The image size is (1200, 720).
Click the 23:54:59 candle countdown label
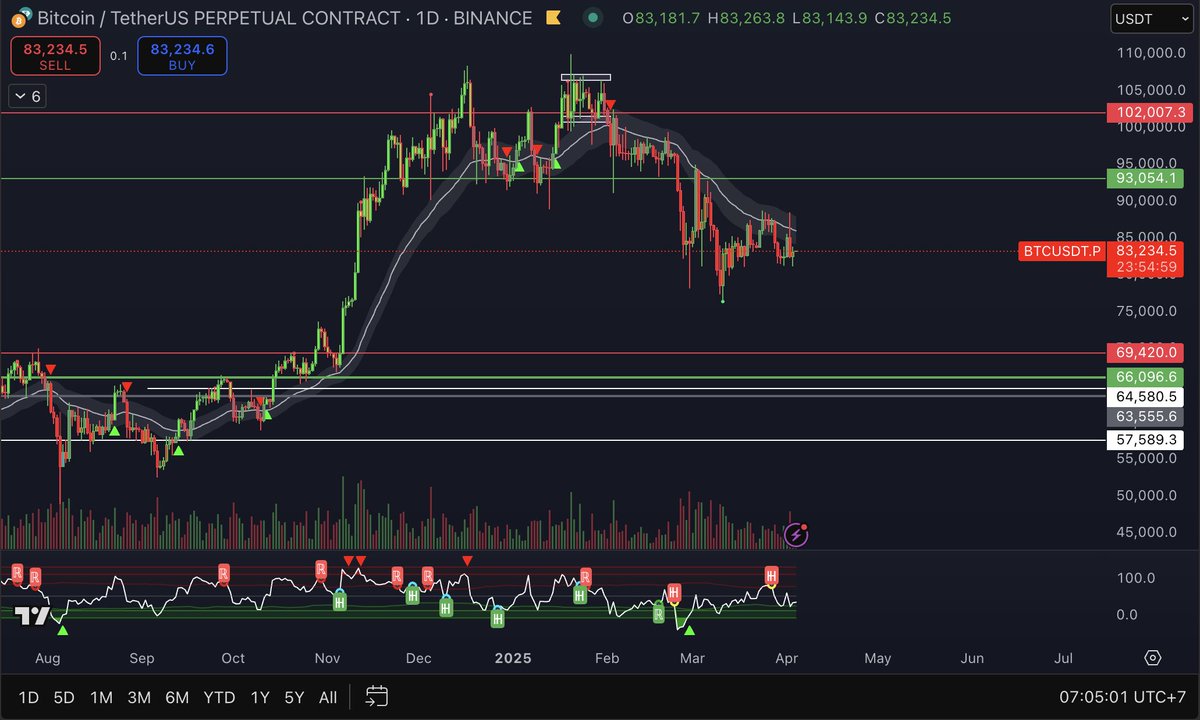1148,267
